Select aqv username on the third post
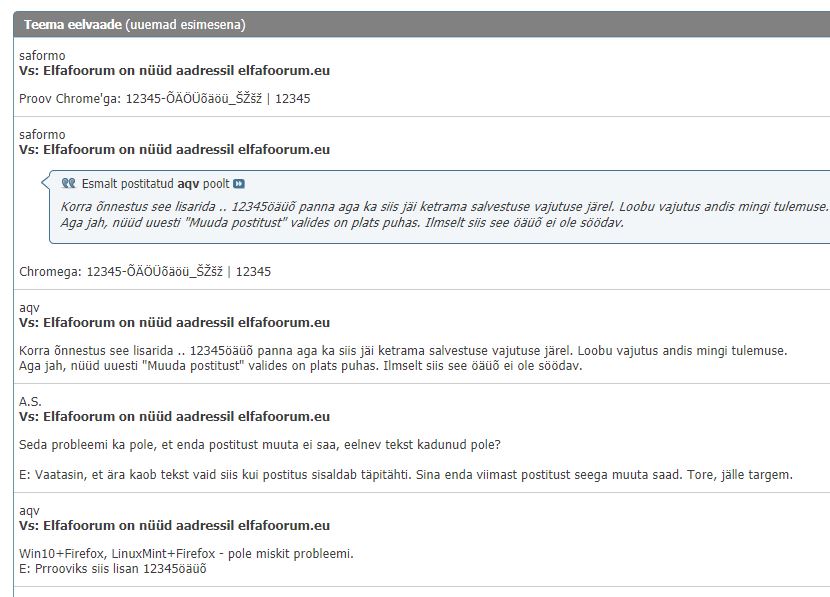 coord(29,308)
